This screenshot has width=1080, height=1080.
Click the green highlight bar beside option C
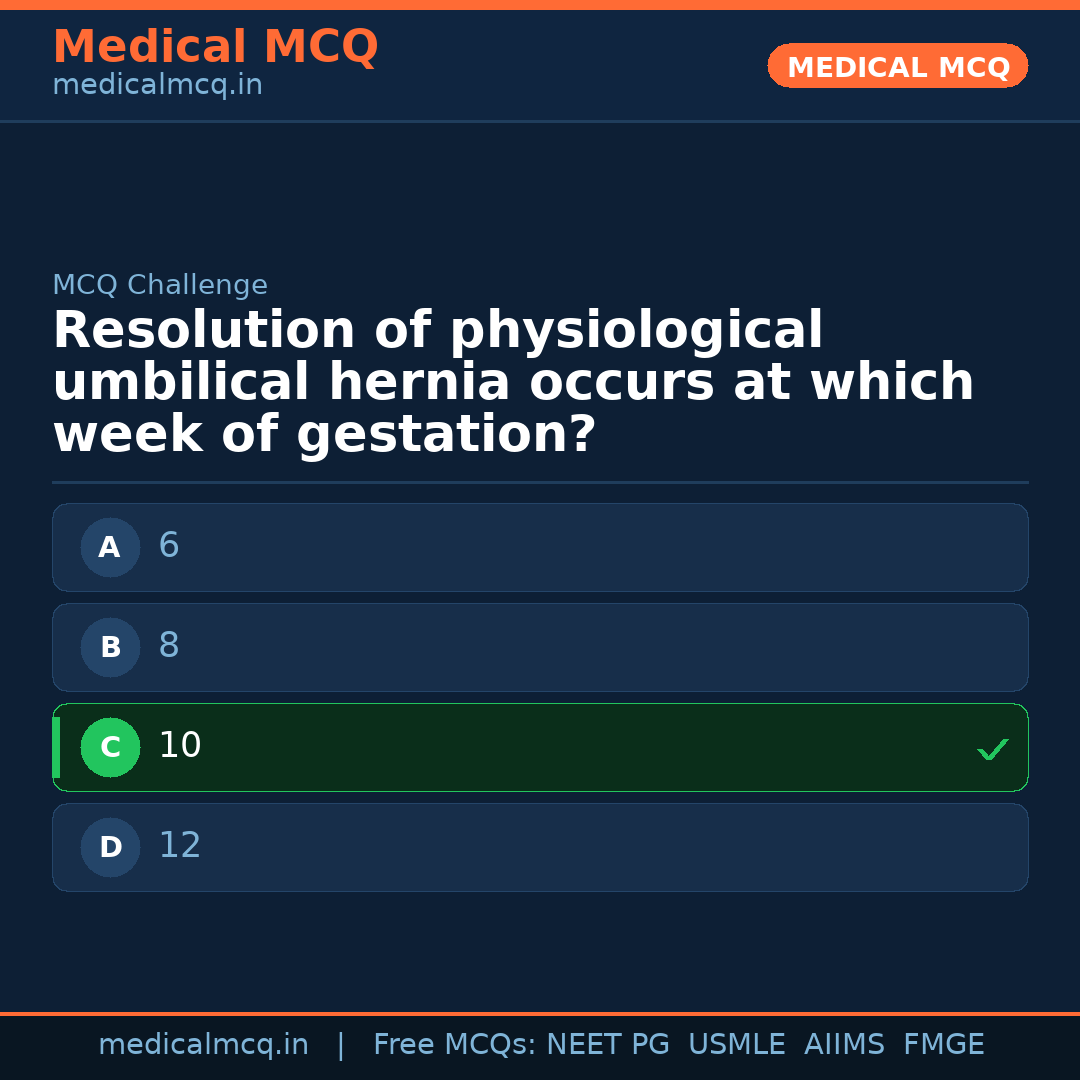click(56, 747)
